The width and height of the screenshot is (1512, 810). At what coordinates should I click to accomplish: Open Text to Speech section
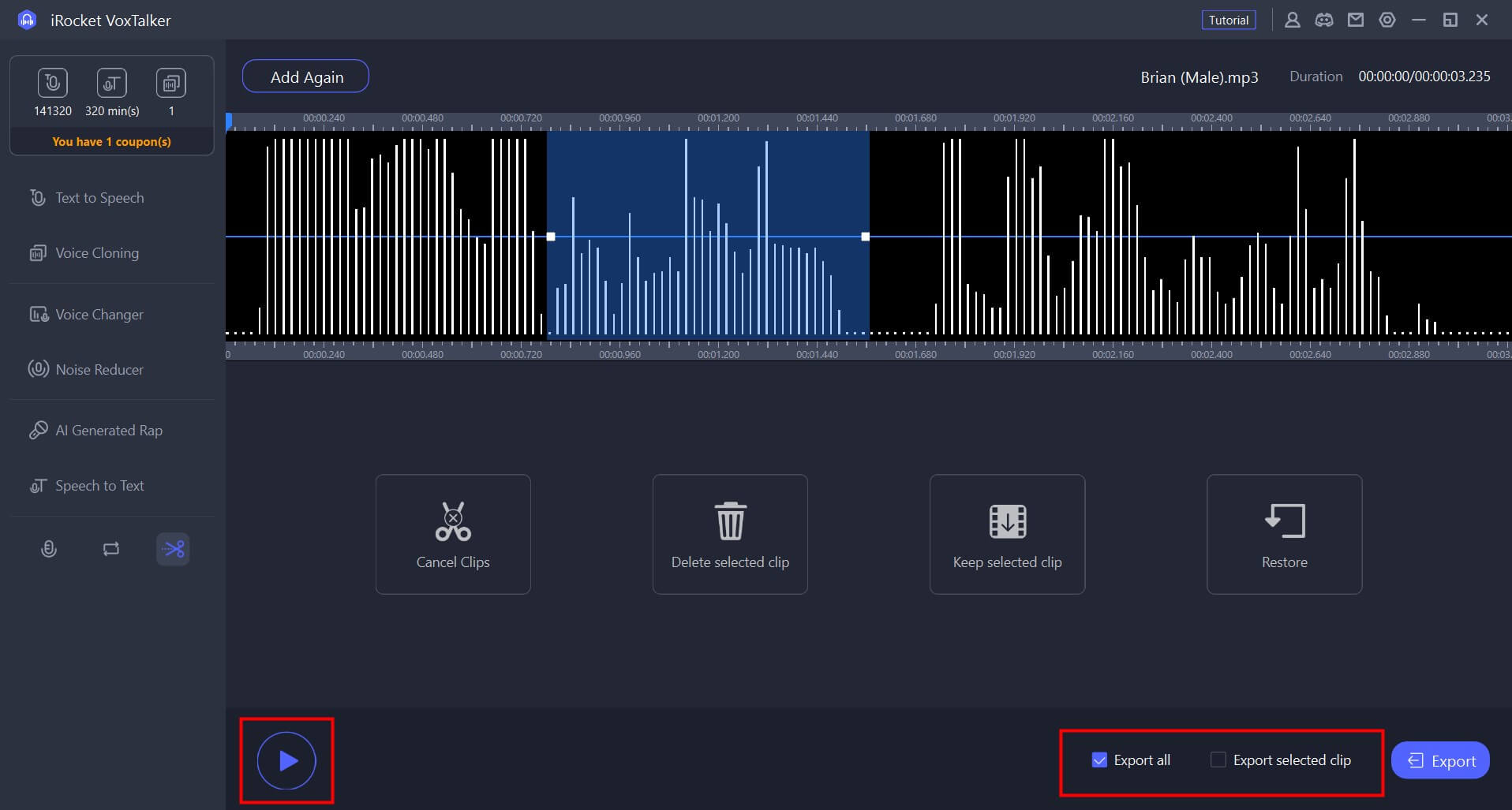coord(111,198)
